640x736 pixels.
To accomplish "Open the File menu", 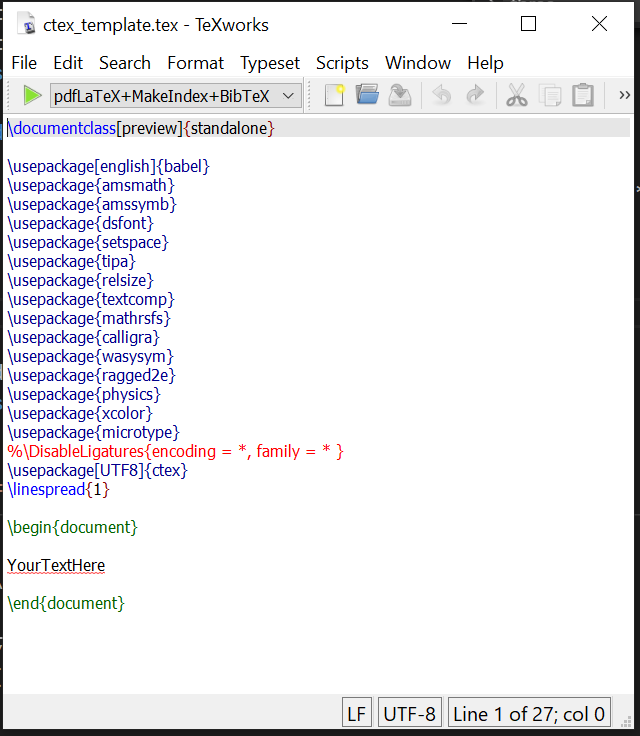I will click(24, 63).
